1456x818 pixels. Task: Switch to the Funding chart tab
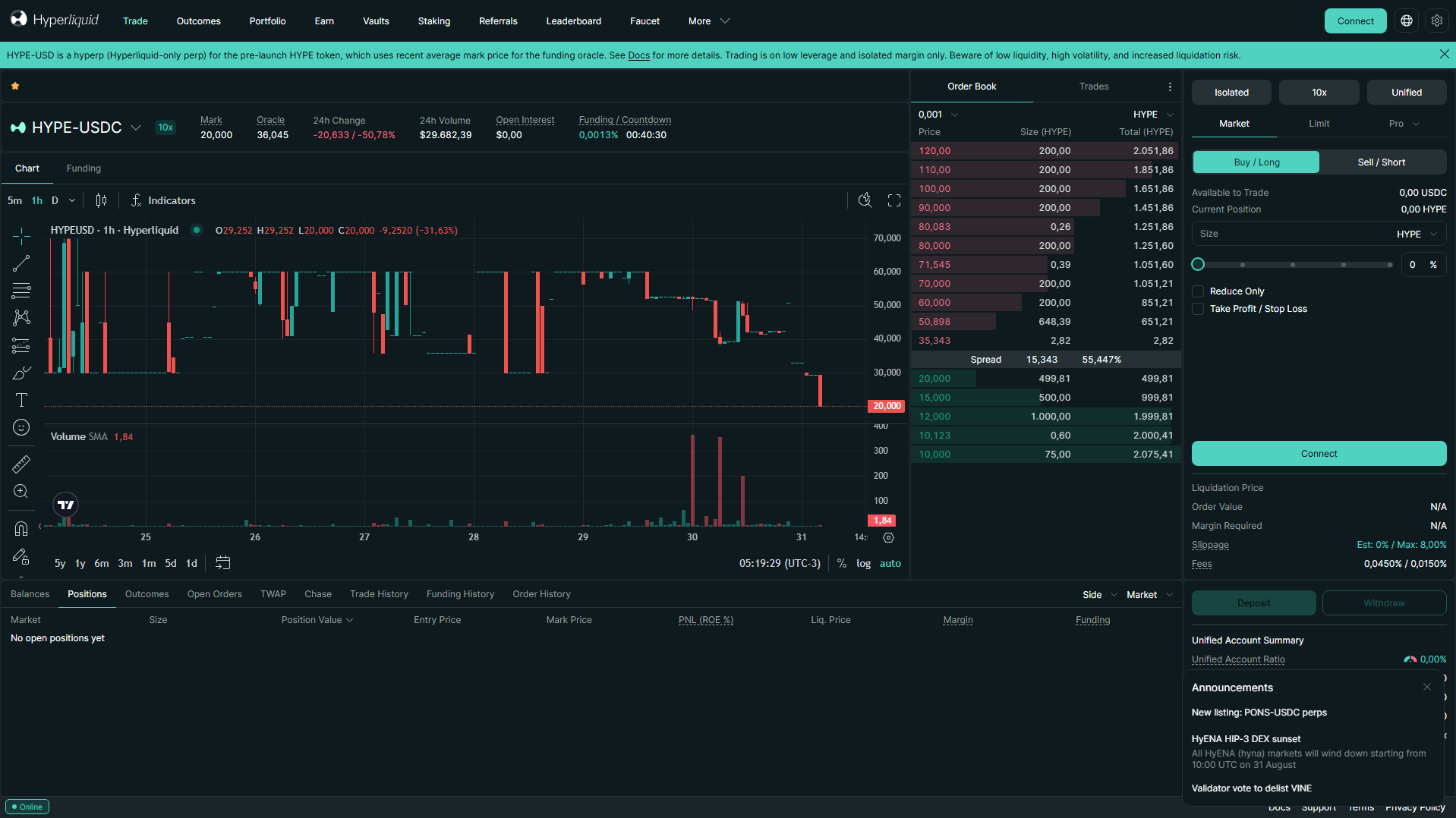point(84,168)
